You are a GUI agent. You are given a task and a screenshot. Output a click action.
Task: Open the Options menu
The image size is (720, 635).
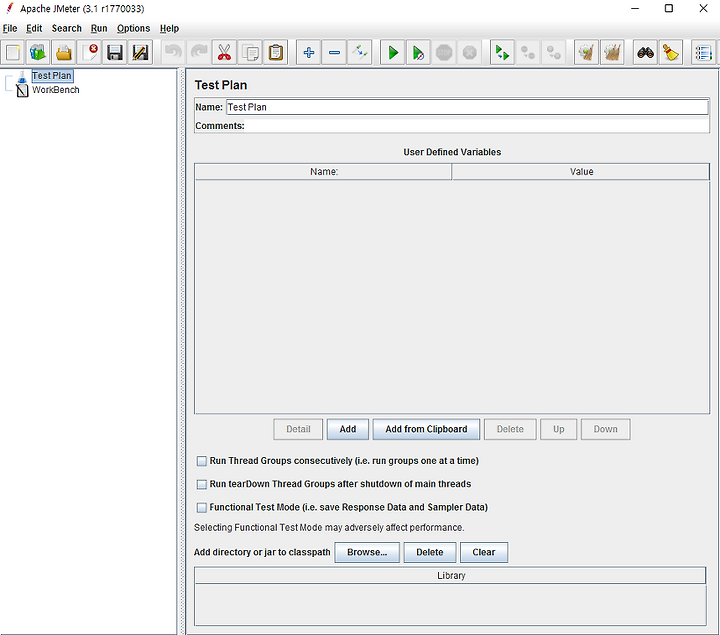(134, 28)
